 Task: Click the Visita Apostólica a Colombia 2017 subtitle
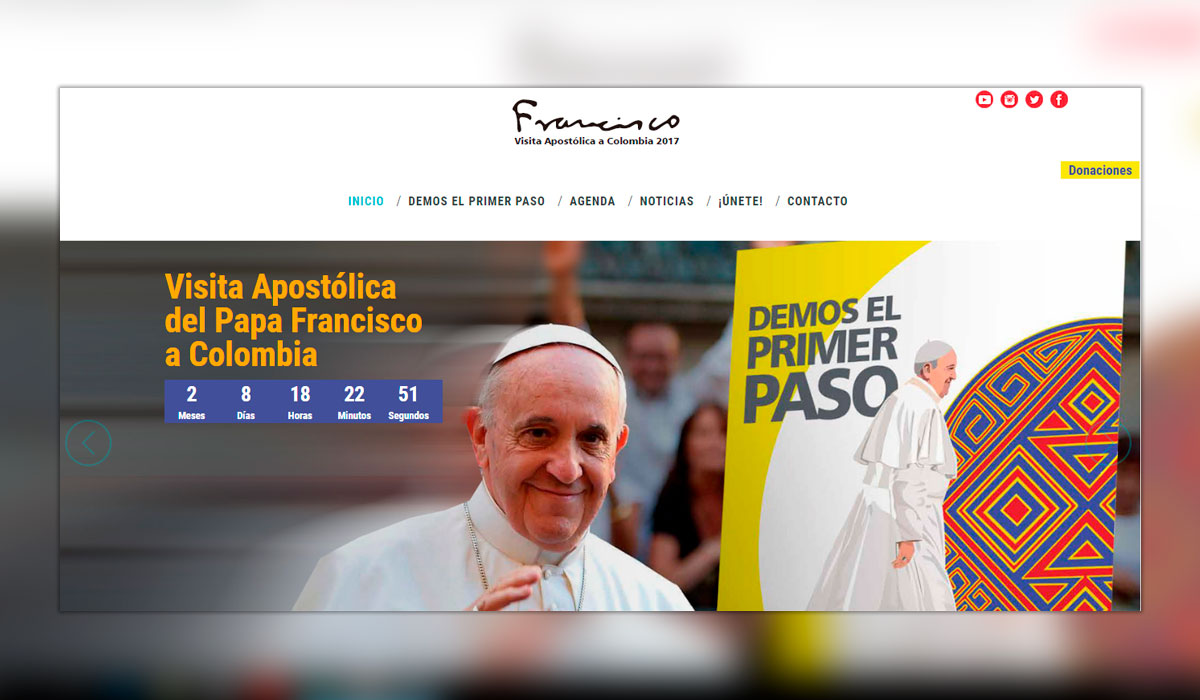pos(596,141)
